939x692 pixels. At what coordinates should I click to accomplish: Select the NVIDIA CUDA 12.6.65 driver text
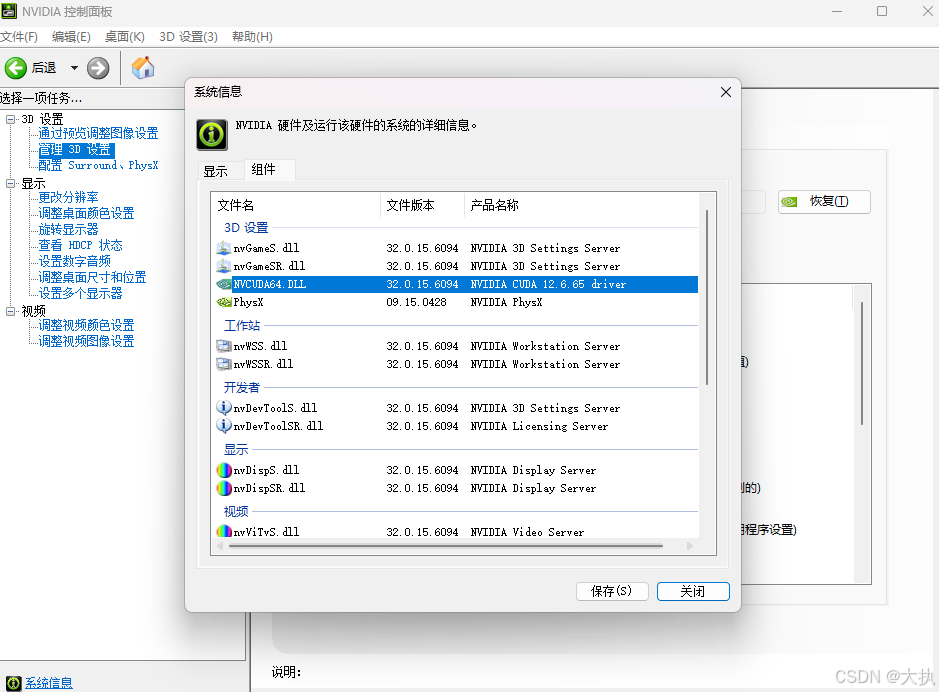pyautogui.click(x=548, y=284)
